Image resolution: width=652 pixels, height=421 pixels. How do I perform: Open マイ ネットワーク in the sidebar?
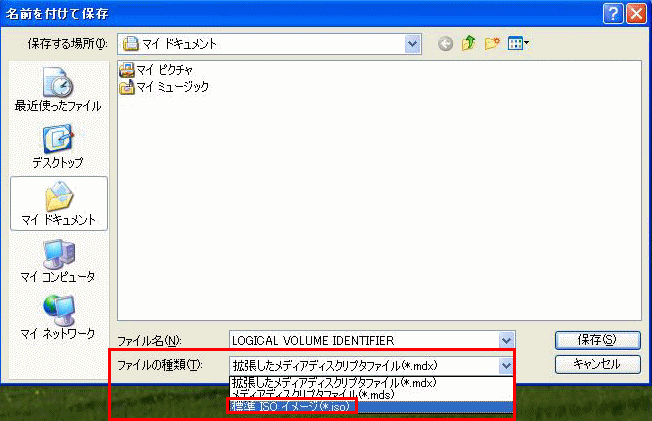tap(58, 317)
